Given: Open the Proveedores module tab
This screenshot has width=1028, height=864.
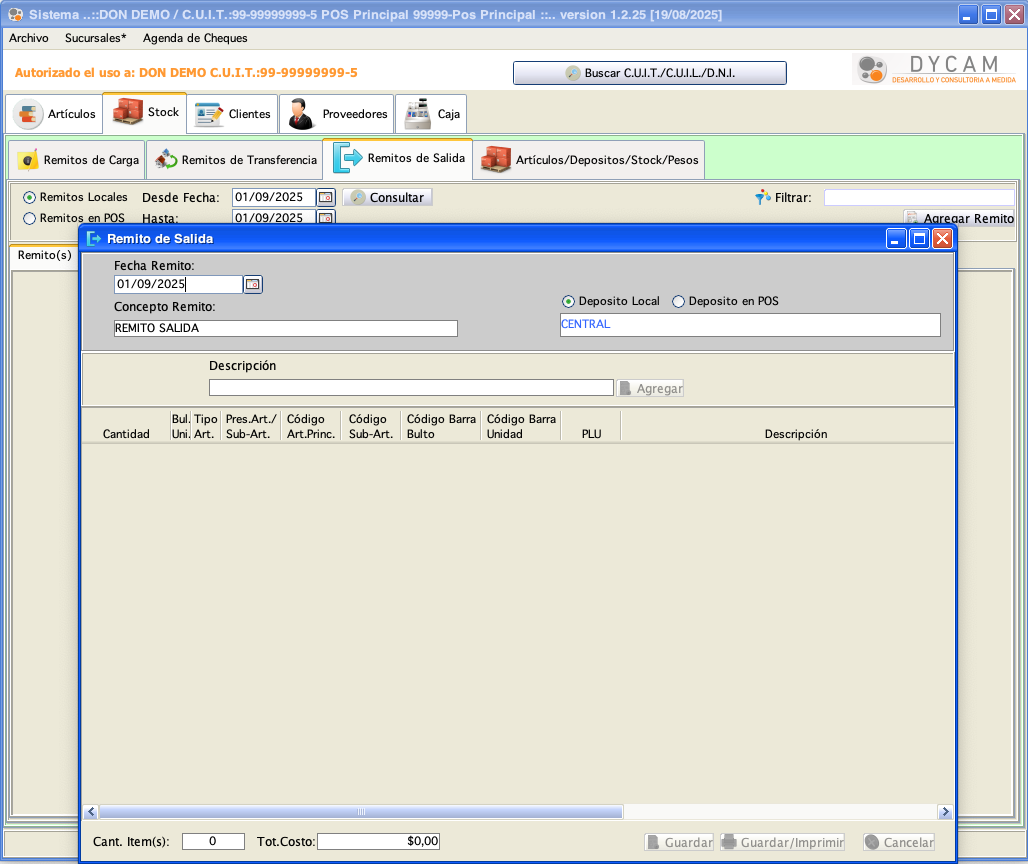Looking at the screenshot, I should [x=338, y=114].
